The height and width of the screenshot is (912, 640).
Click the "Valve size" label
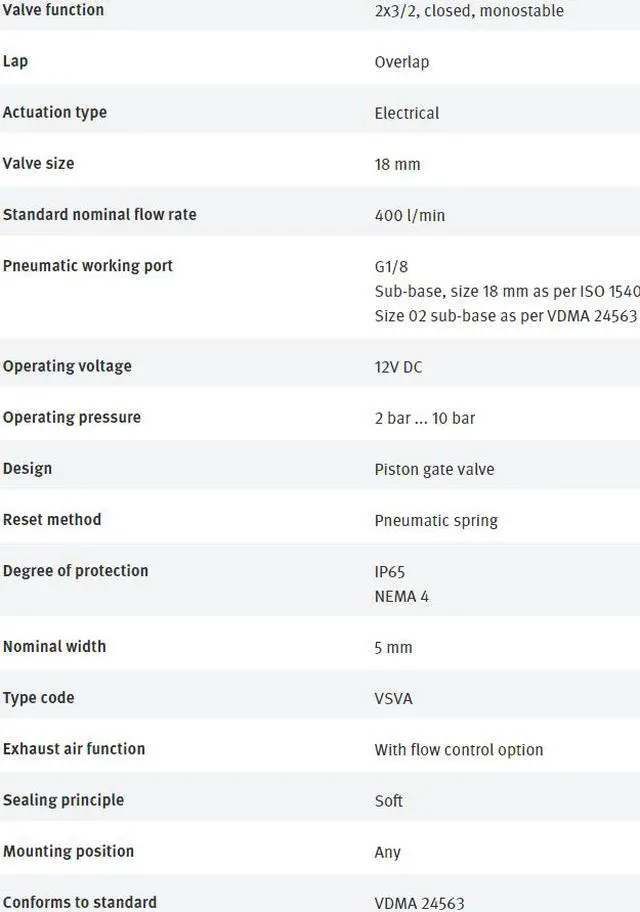[39, 163]
